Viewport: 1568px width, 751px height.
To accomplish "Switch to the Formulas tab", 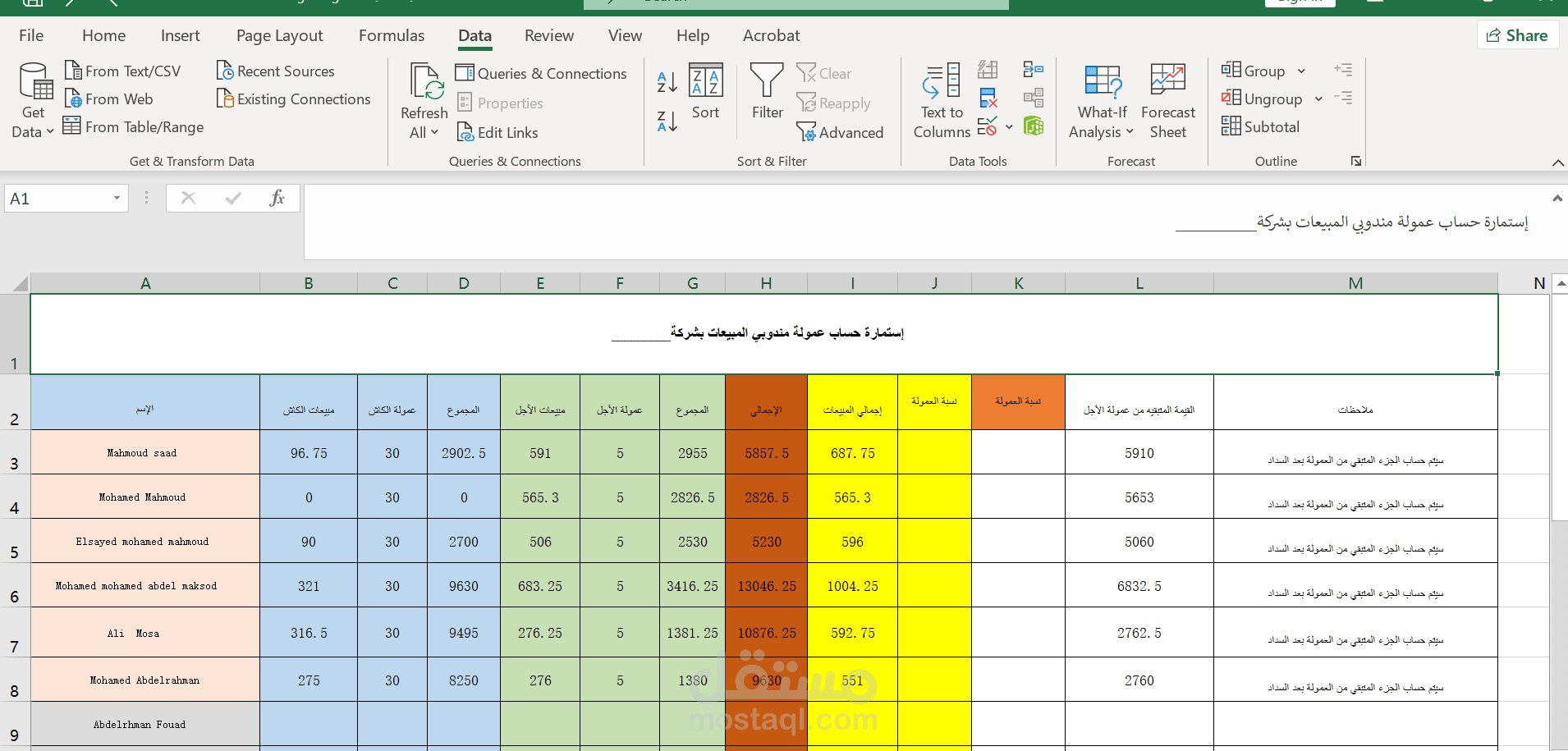I will [392, 35].
